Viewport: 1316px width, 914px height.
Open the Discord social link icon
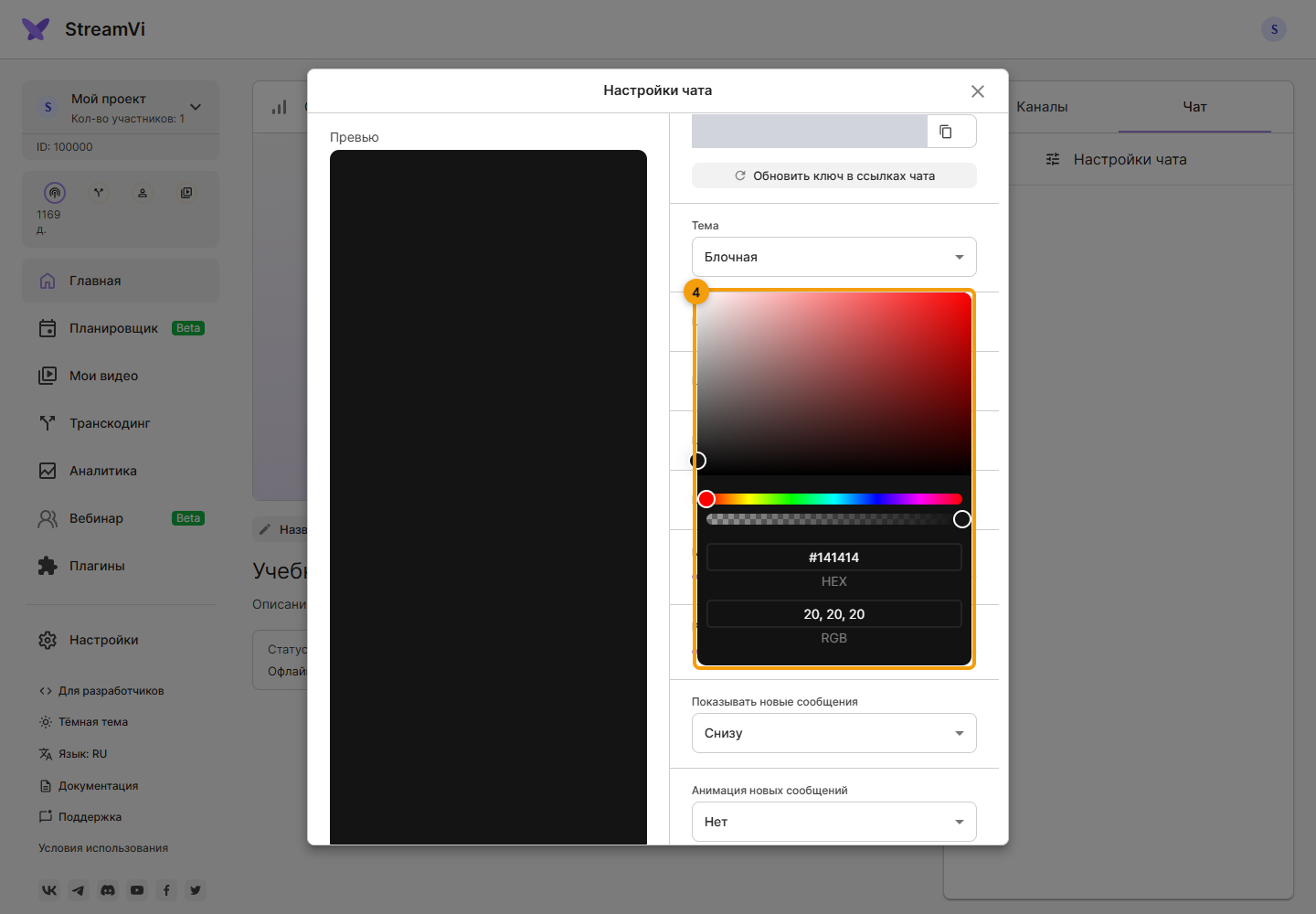tap(108, 890)
